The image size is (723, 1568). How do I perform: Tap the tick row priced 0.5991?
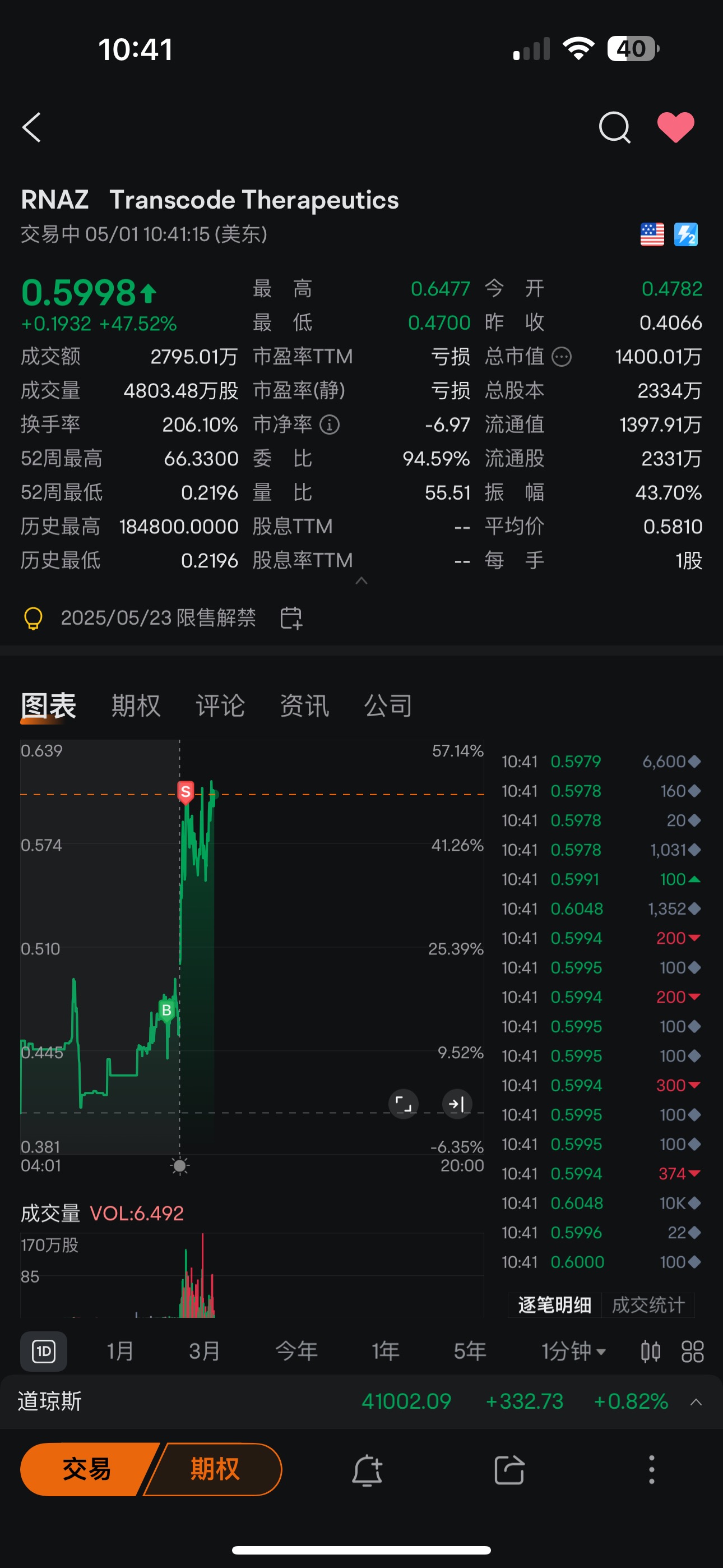coord(601,879)
